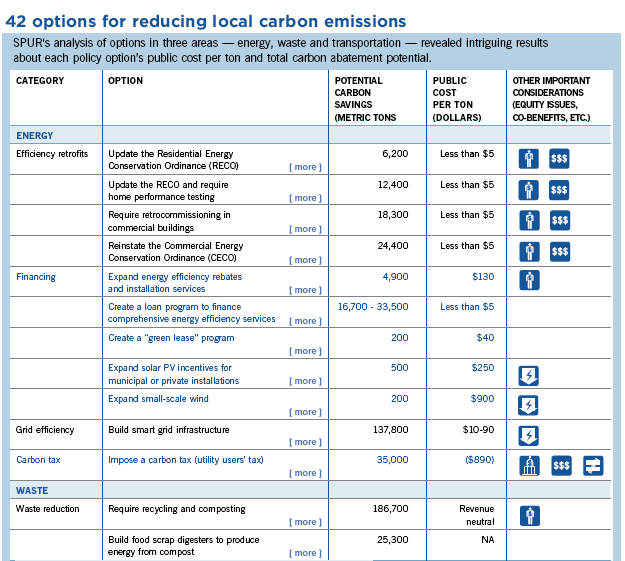Open [more] for small-scale wind option
Screen dimensions: 625x561
tap(305, 412)
